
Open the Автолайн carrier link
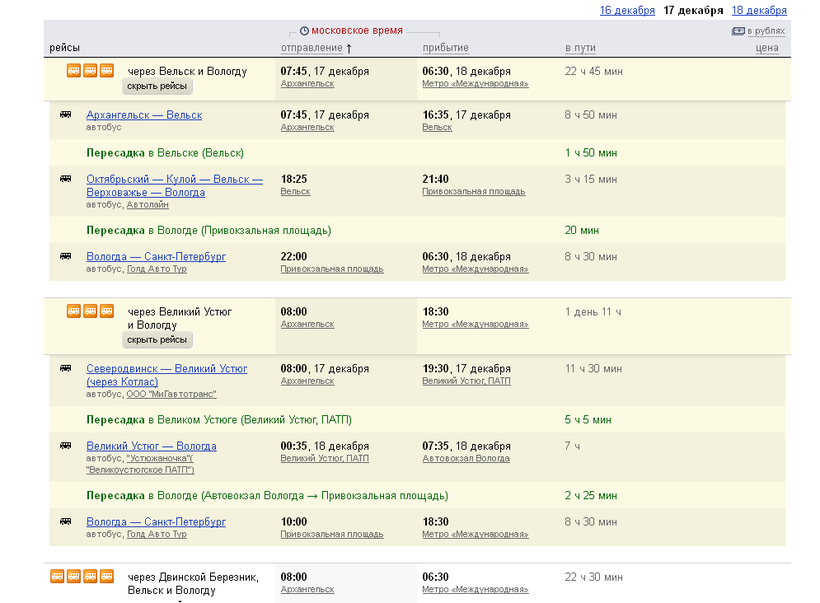(x=147, y=205)
